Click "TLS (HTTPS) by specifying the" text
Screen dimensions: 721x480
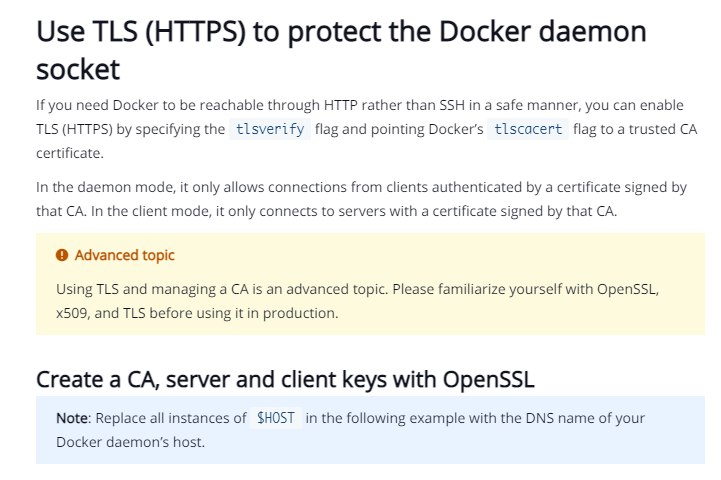[x=131, y=129]
